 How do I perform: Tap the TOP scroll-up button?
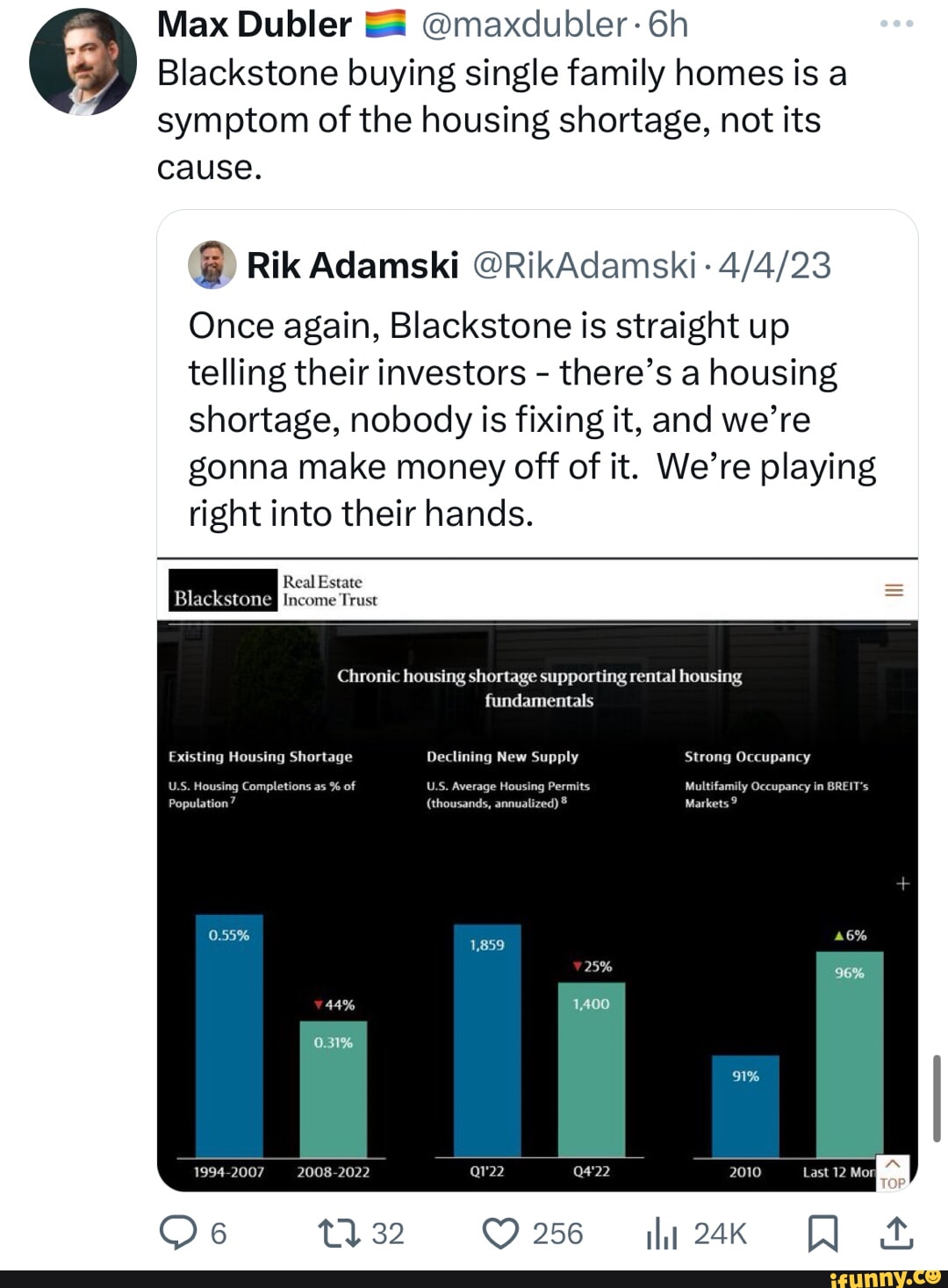tap(892, 1173)
